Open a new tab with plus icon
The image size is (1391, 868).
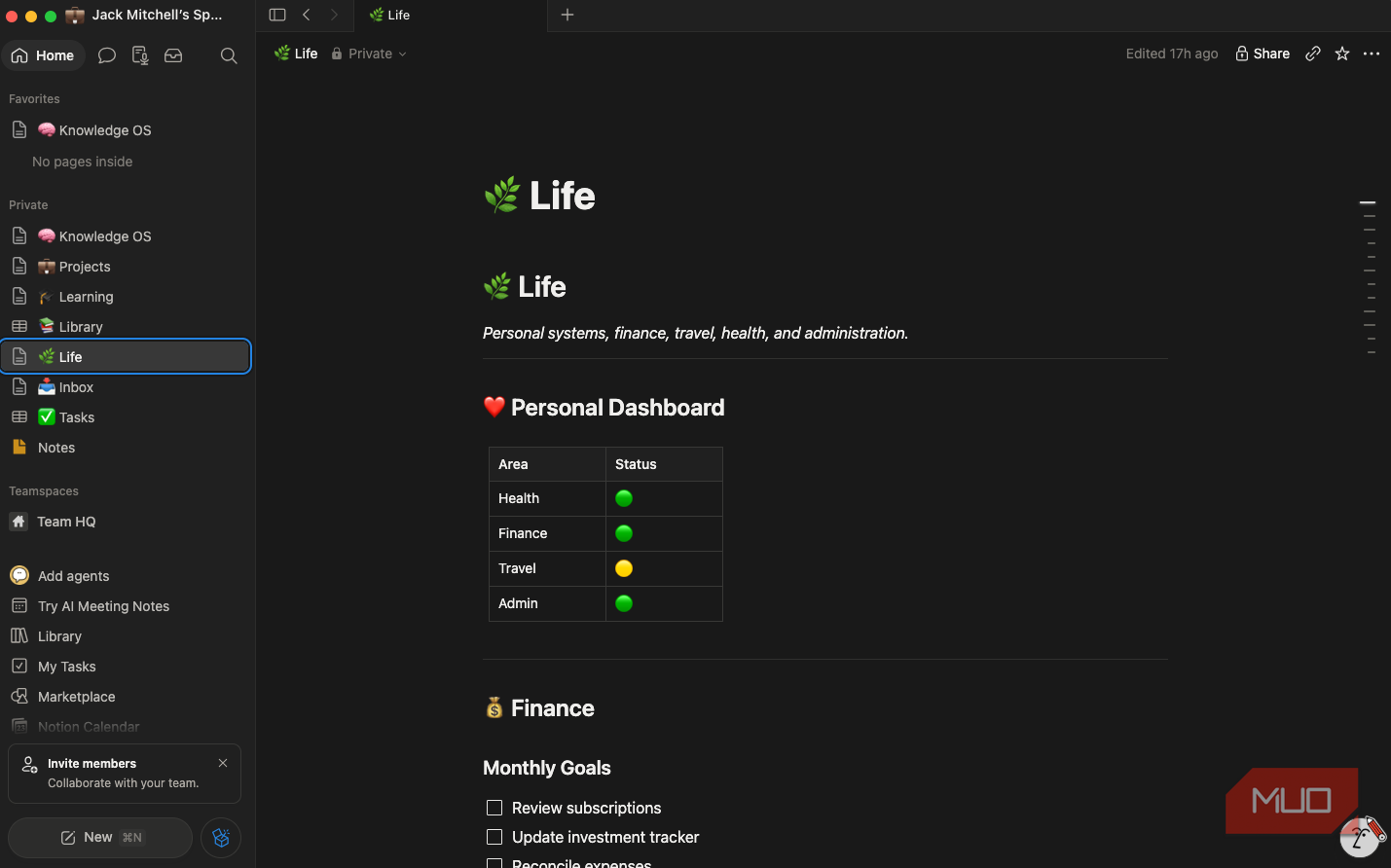tap(567, 15)
